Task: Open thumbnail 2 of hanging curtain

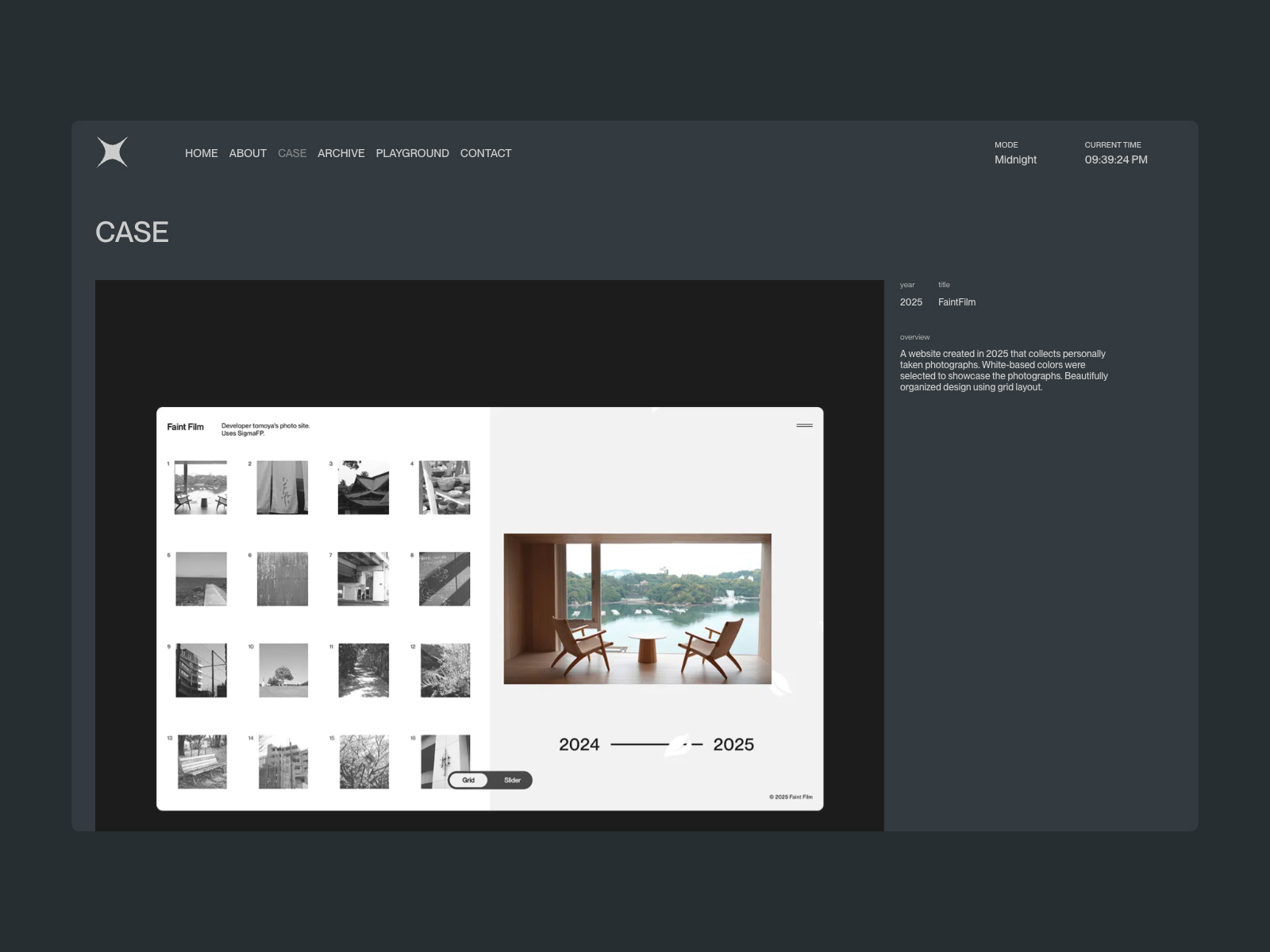Action: point(283,487)
